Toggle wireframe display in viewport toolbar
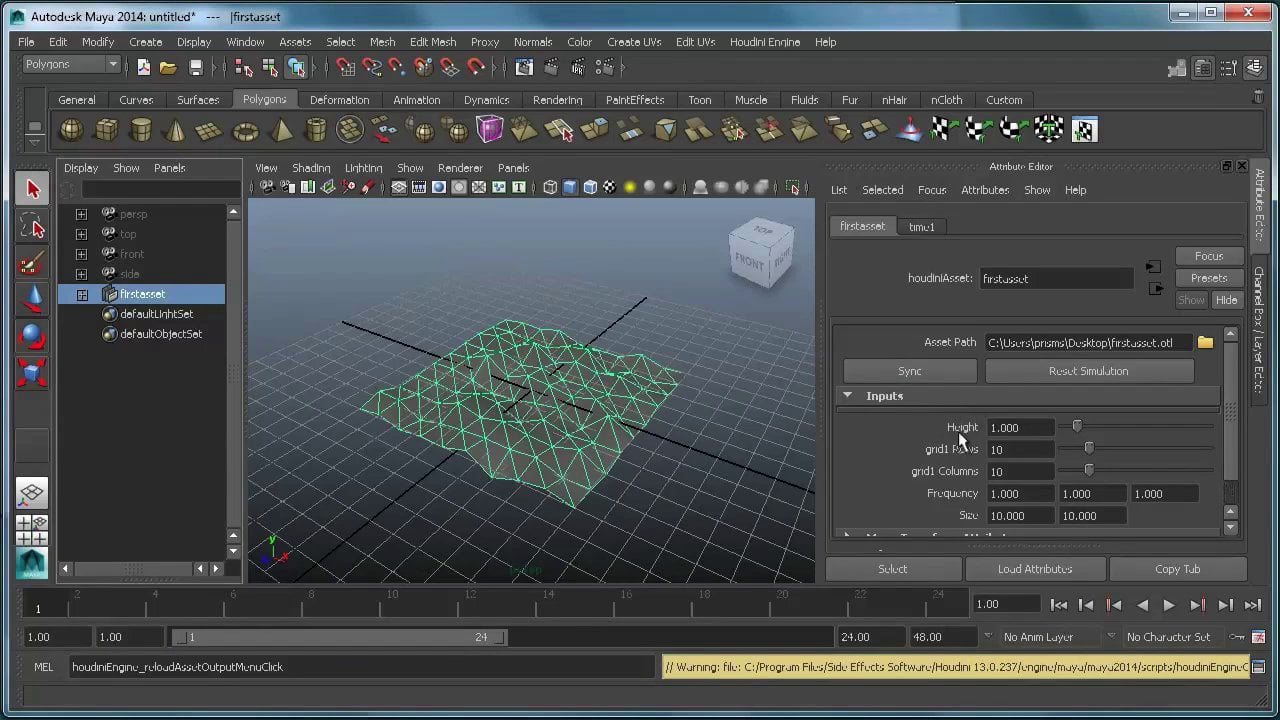1280x720 pixels. click(549, 187)
